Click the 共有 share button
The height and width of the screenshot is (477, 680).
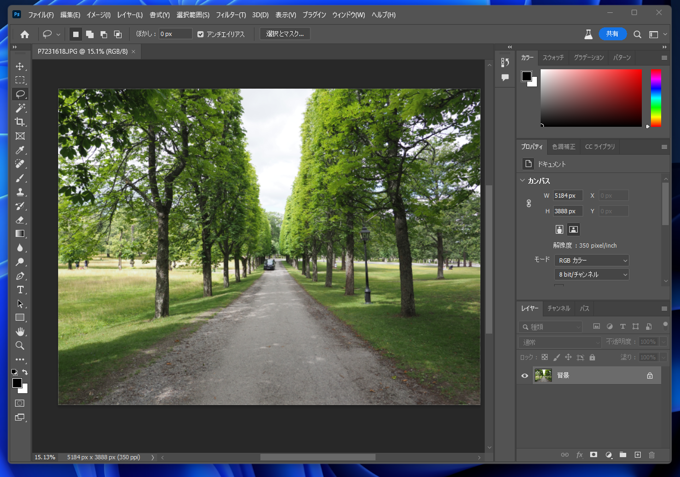612,34
